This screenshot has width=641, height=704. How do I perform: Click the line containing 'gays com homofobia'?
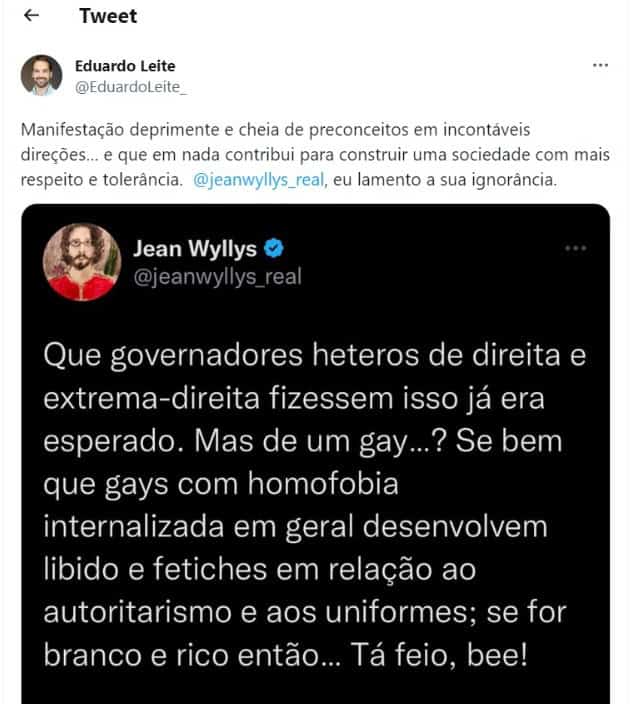(x=221, y=485)
